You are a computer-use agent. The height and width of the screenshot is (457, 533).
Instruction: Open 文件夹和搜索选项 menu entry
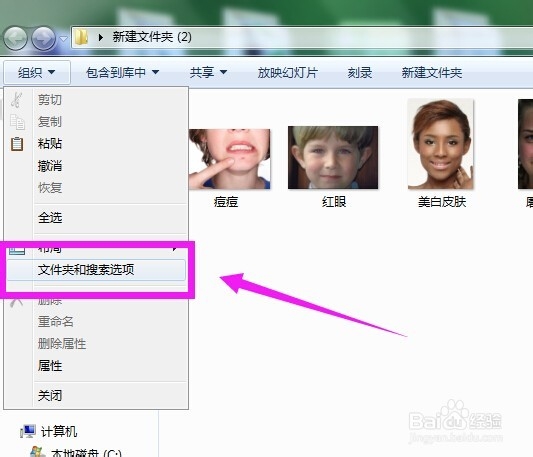(x=96, y=270)
